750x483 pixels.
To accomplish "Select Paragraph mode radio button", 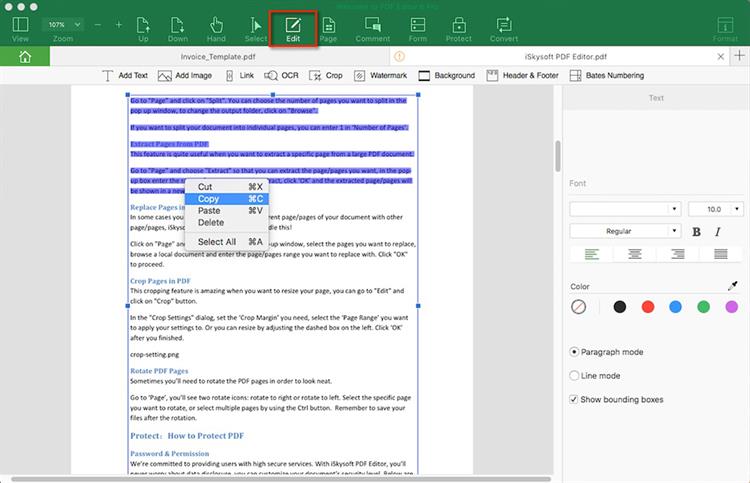I will (574, 352).
